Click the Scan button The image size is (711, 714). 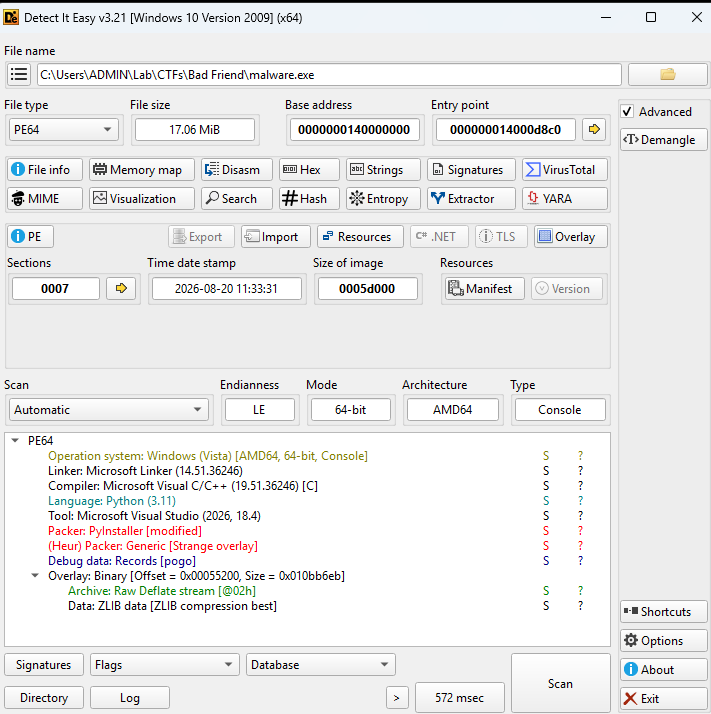coord(561,684)
